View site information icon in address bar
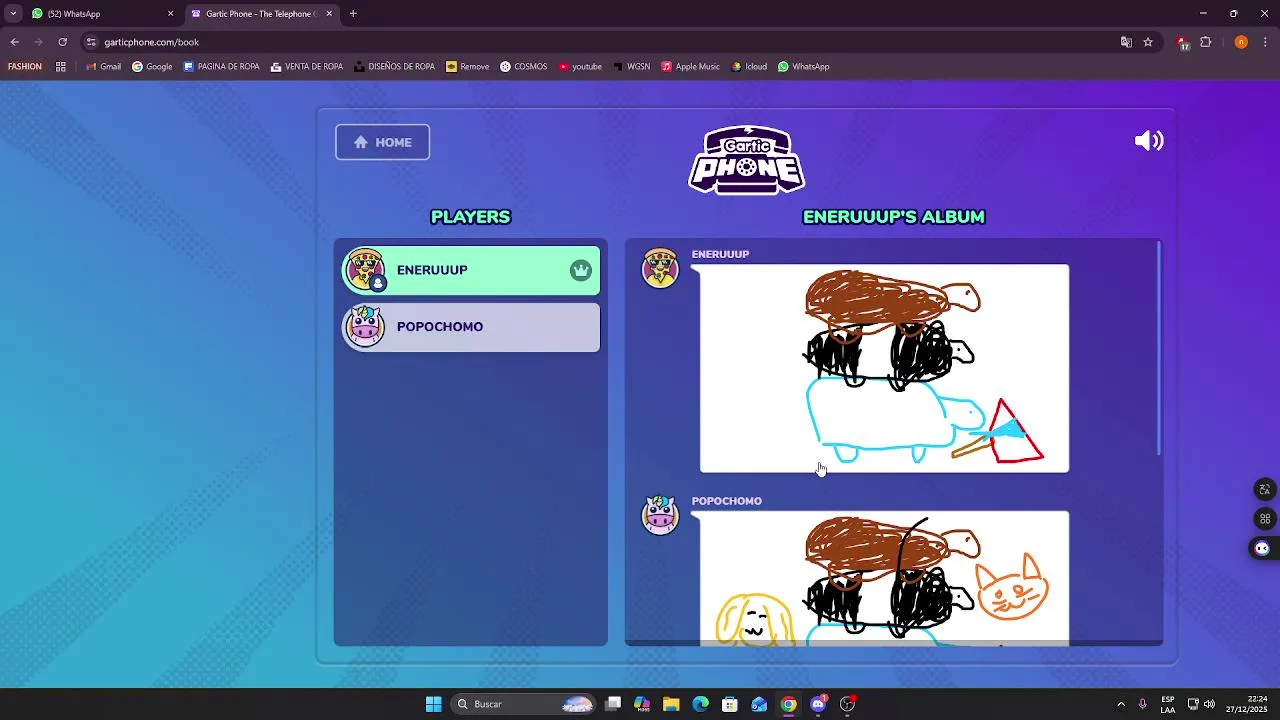 (91, 42)
